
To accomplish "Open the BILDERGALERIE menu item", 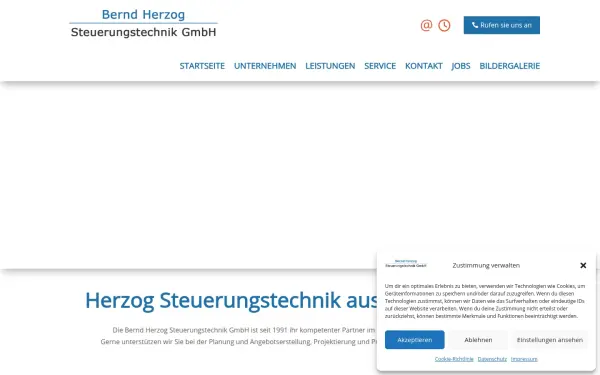I will point(510,66).
